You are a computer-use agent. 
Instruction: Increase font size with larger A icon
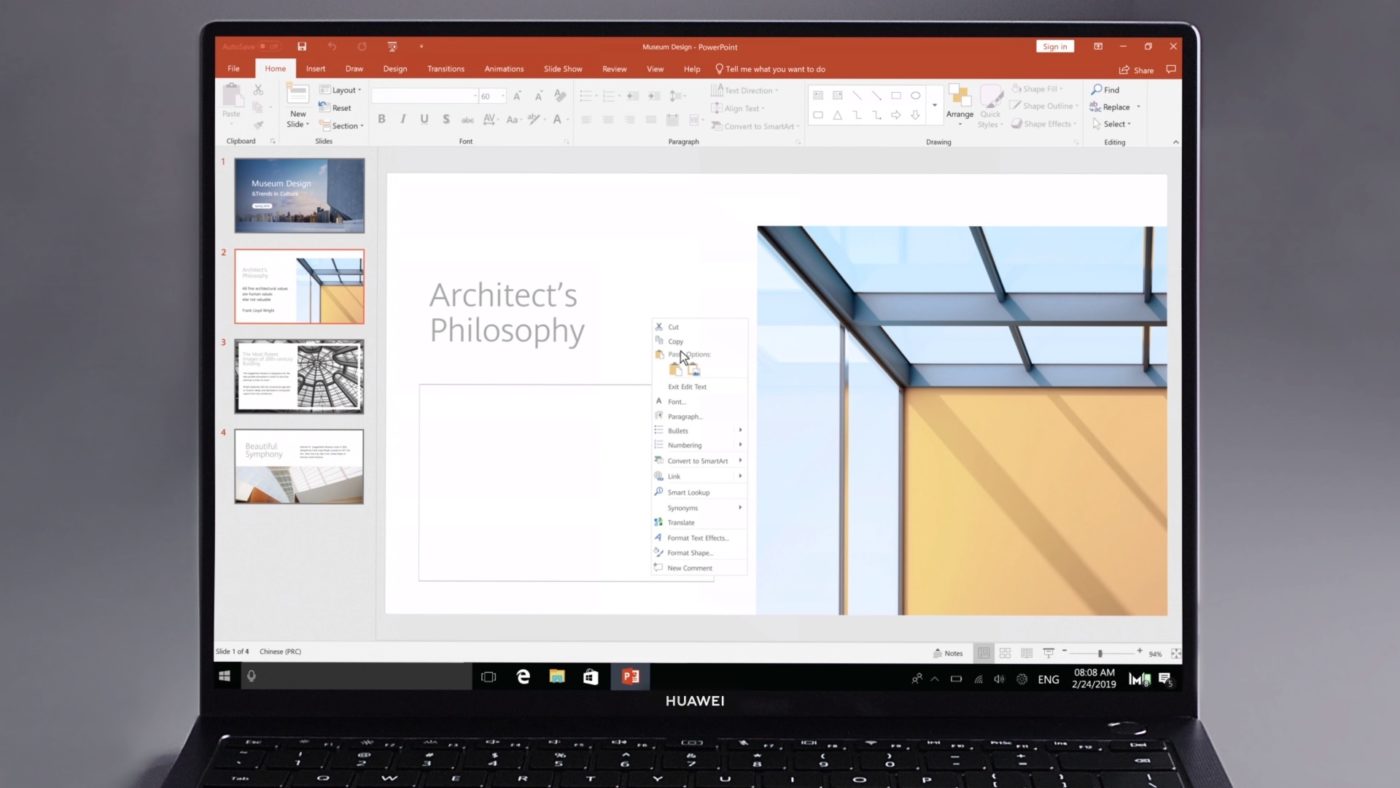click(x=519, y=96)
